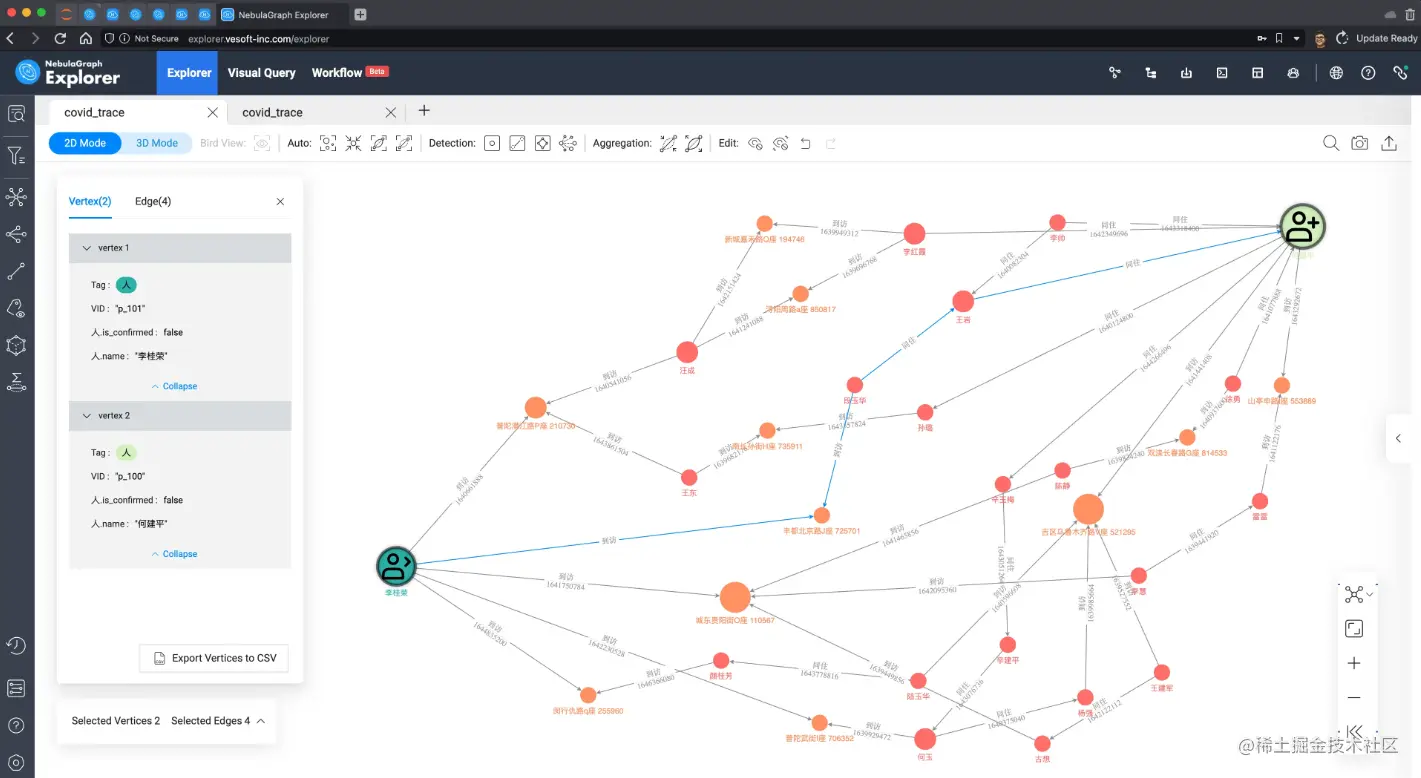Image resolution: width=1421 pixels, height=778 pixels.
Task: Click the light green 人 tag in vertex 2
Action: click(127, 453)
